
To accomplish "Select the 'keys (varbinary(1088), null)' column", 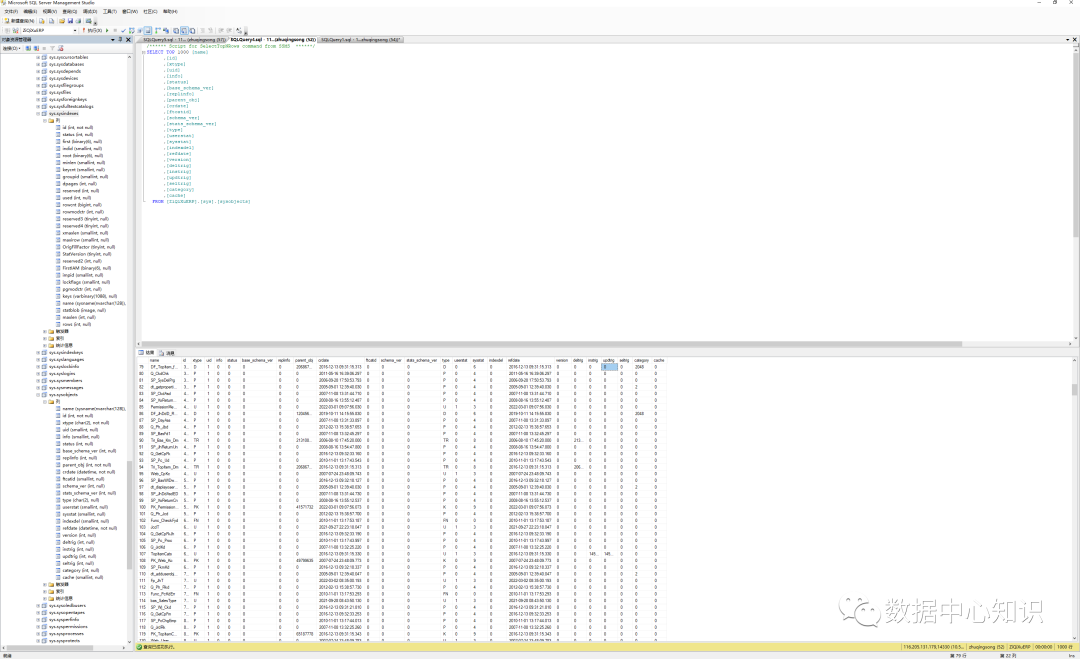I will click(90, 296).
